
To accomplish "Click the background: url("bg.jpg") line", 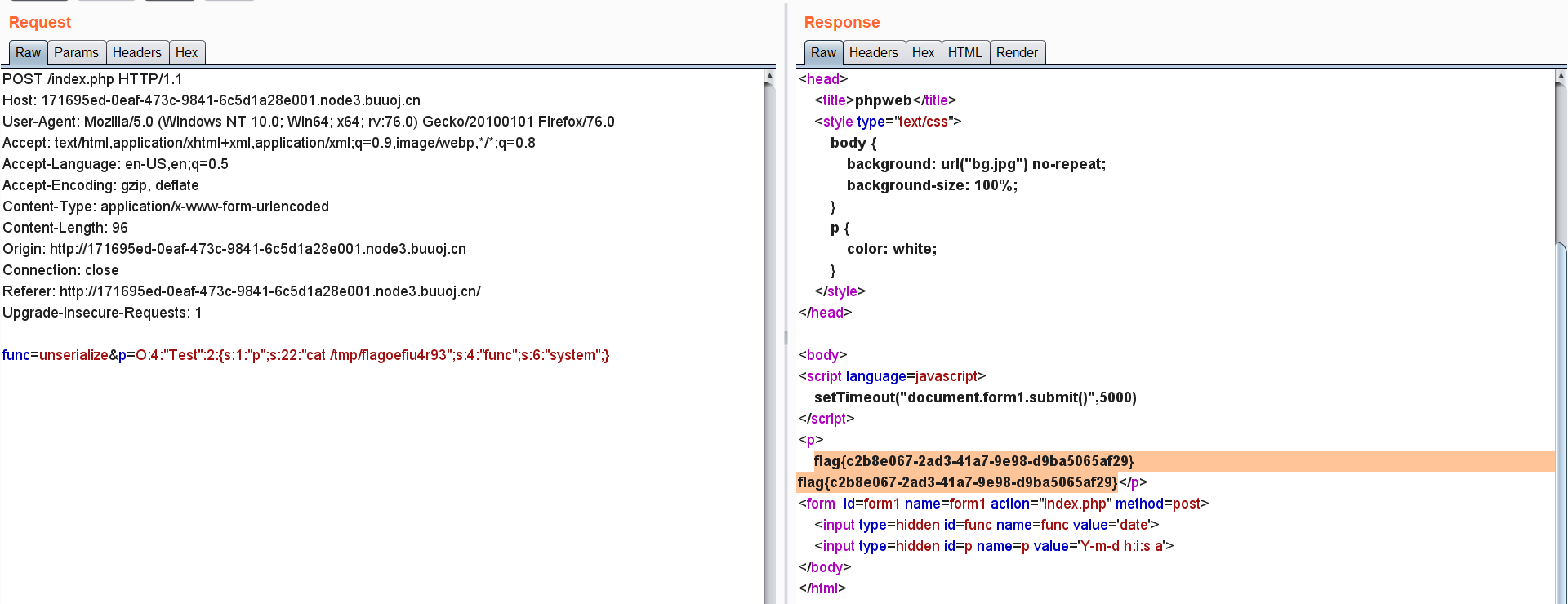I will pyautogui.click(x=976, y=164).
